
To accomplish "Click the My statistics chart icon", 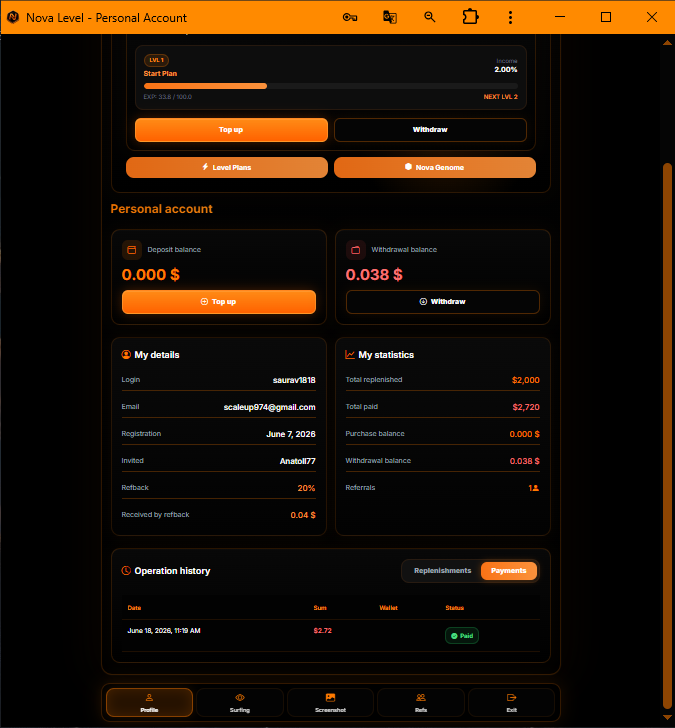I will (x=350, y=354).
